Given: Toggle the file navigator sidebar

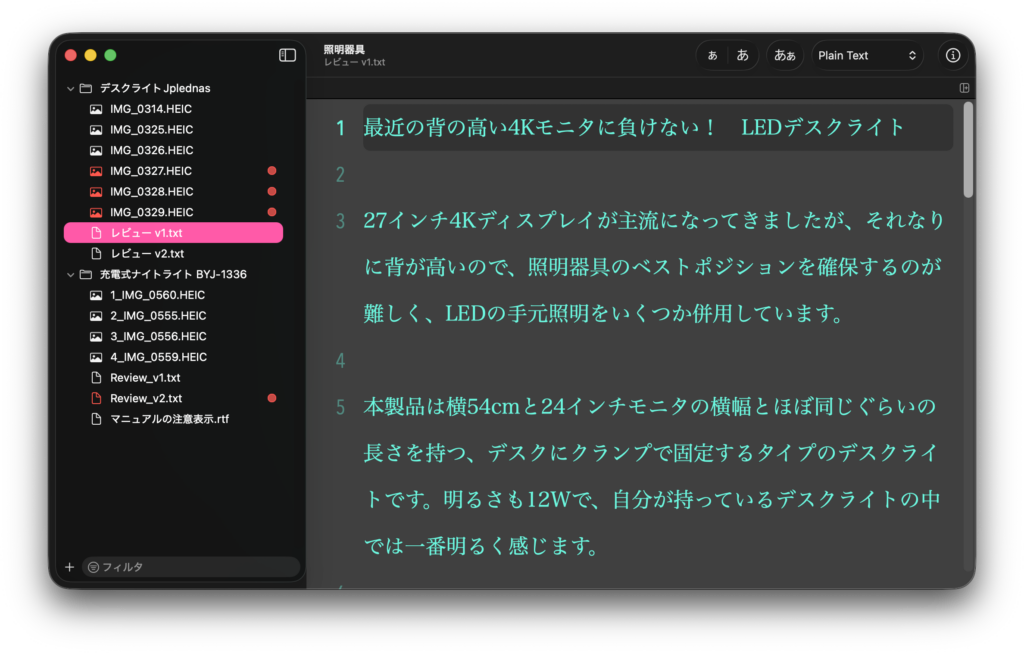Looking at the screenshot, I should pyautogui.click(x=287, y=55).
